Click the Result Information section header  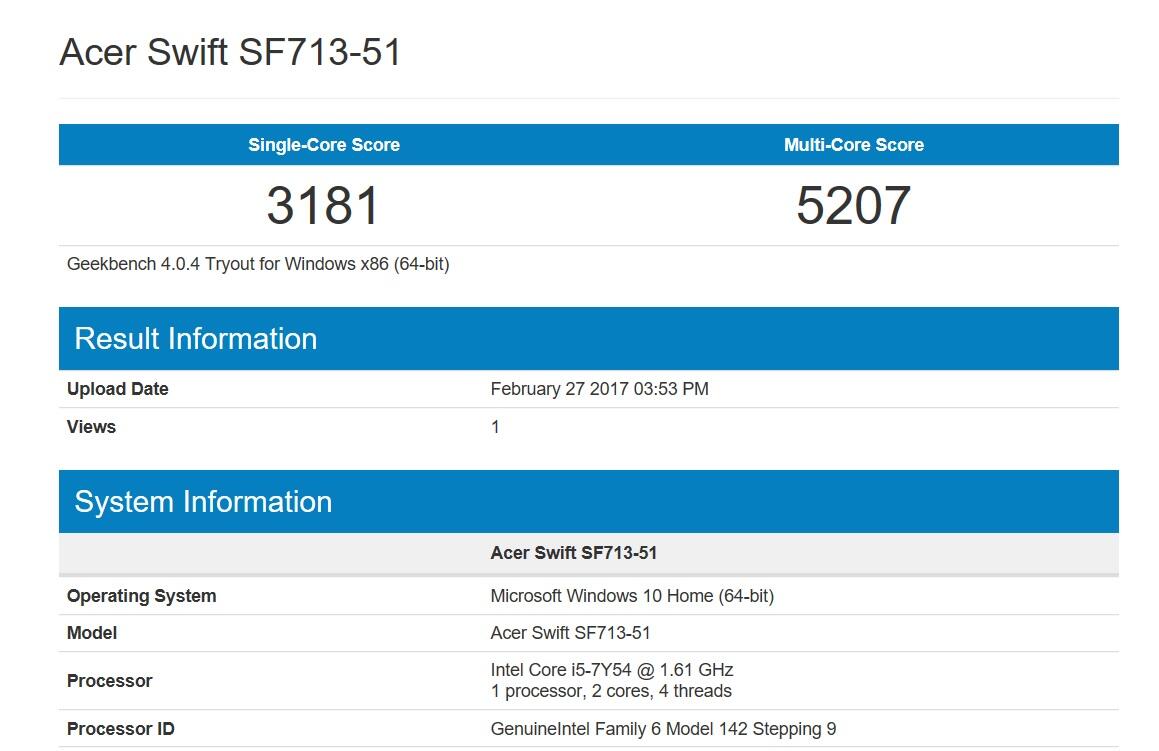(196, 339)
